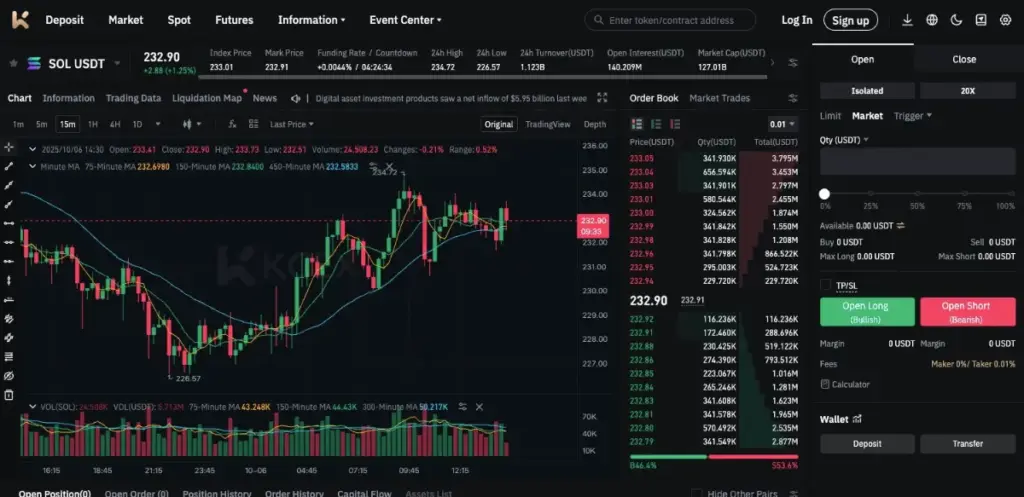Viewport: 1024px width, 497px height.
Task: Switch chart to Original mode
Action: point(499,124)
